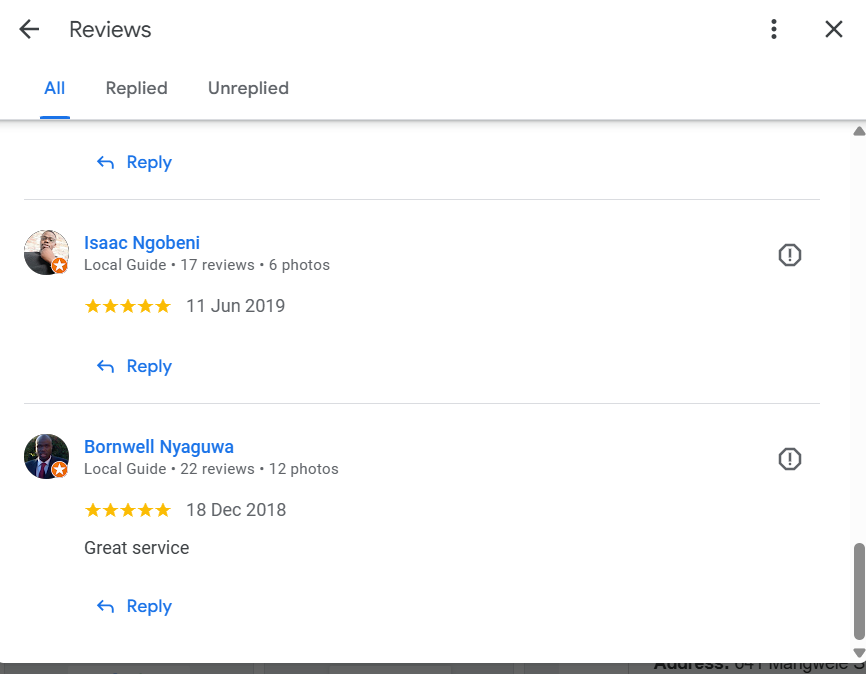The width and height of the screenshot is (866, 674).
Task: Click the topmost Reply button
Action: pyautogui.click(x=135, y=163)
